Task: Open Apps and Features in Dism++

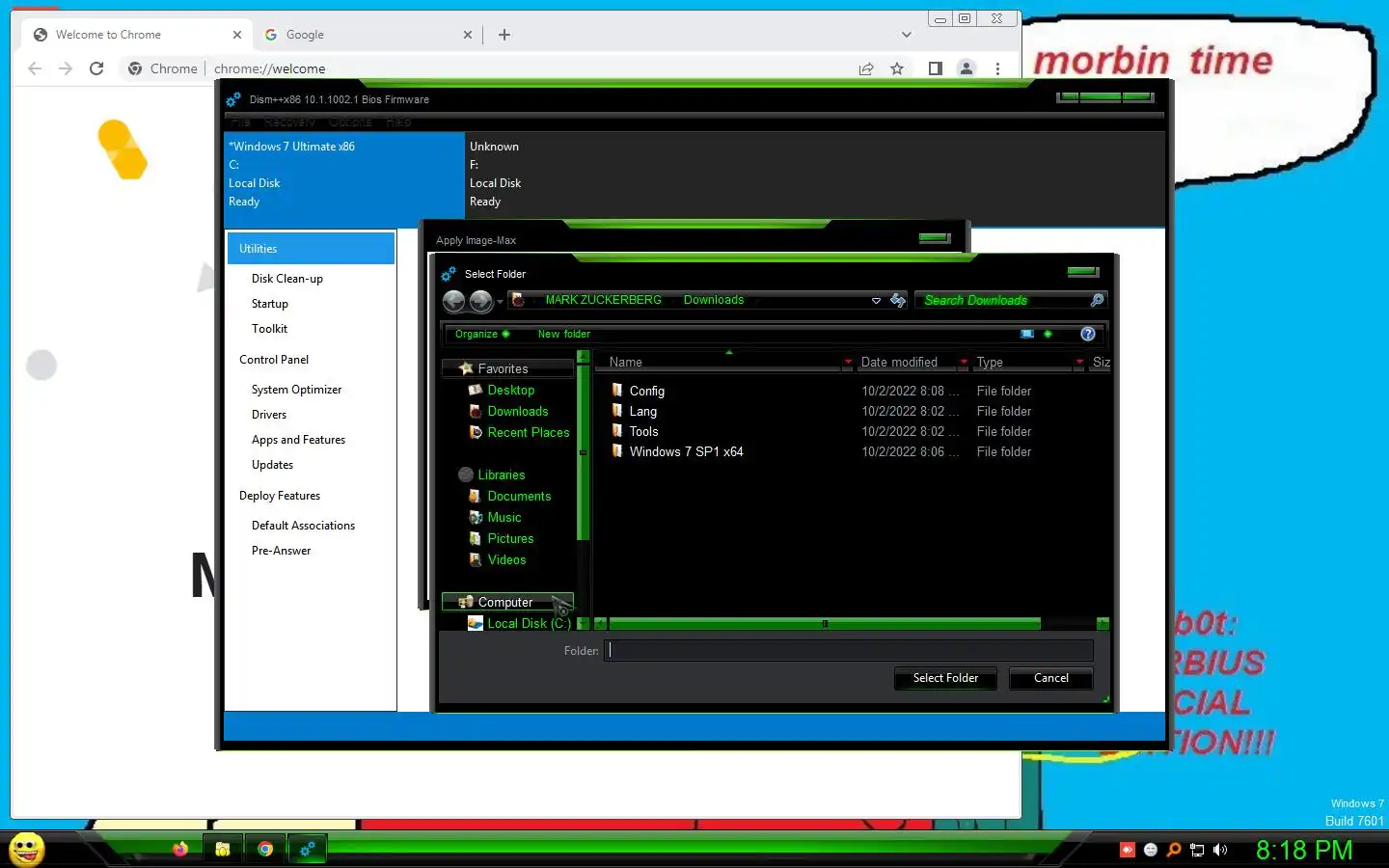Action: click(x=298, y=440)
